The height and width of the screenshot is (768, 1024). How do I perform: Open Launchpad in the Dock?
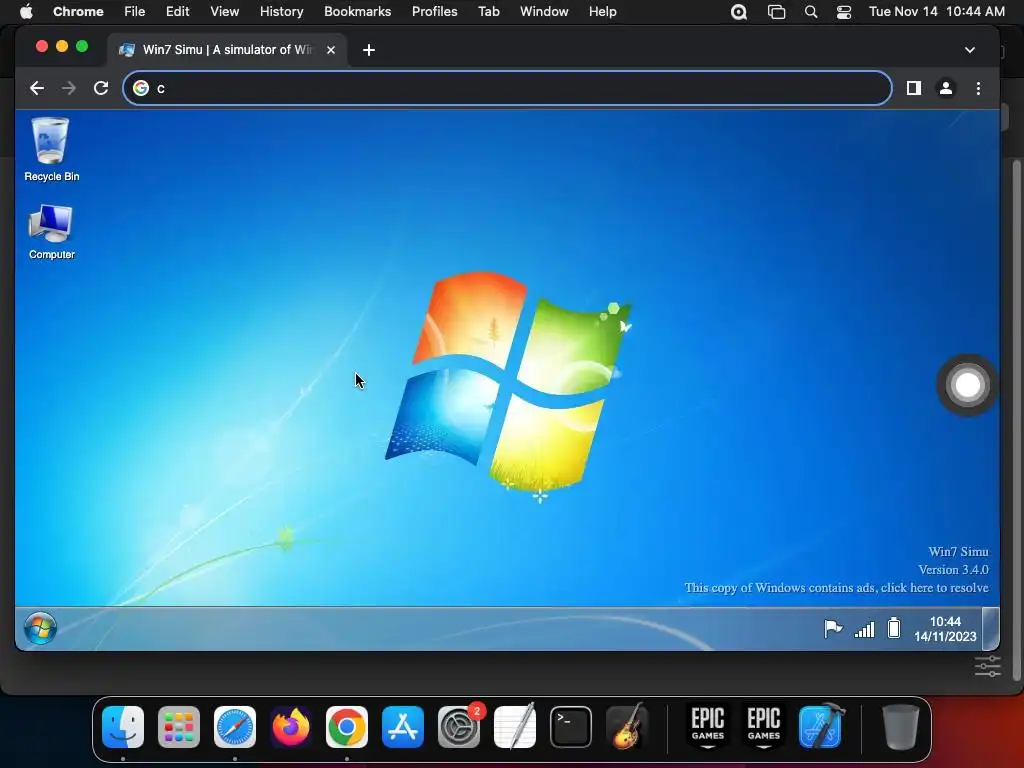click(179, 727)
